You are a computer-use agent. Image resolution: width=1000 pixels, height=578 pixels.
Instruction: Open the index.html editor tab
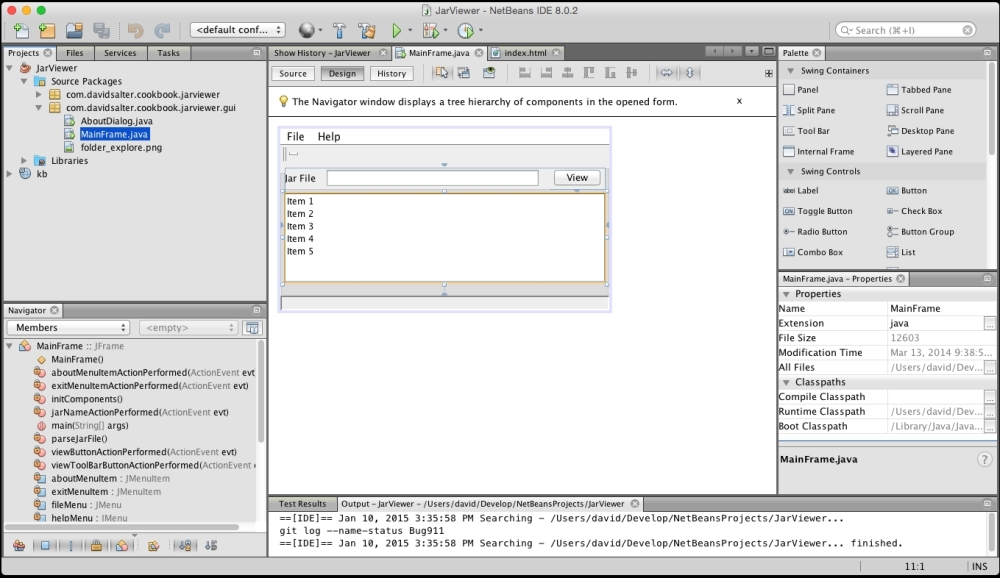click(523, 52)
